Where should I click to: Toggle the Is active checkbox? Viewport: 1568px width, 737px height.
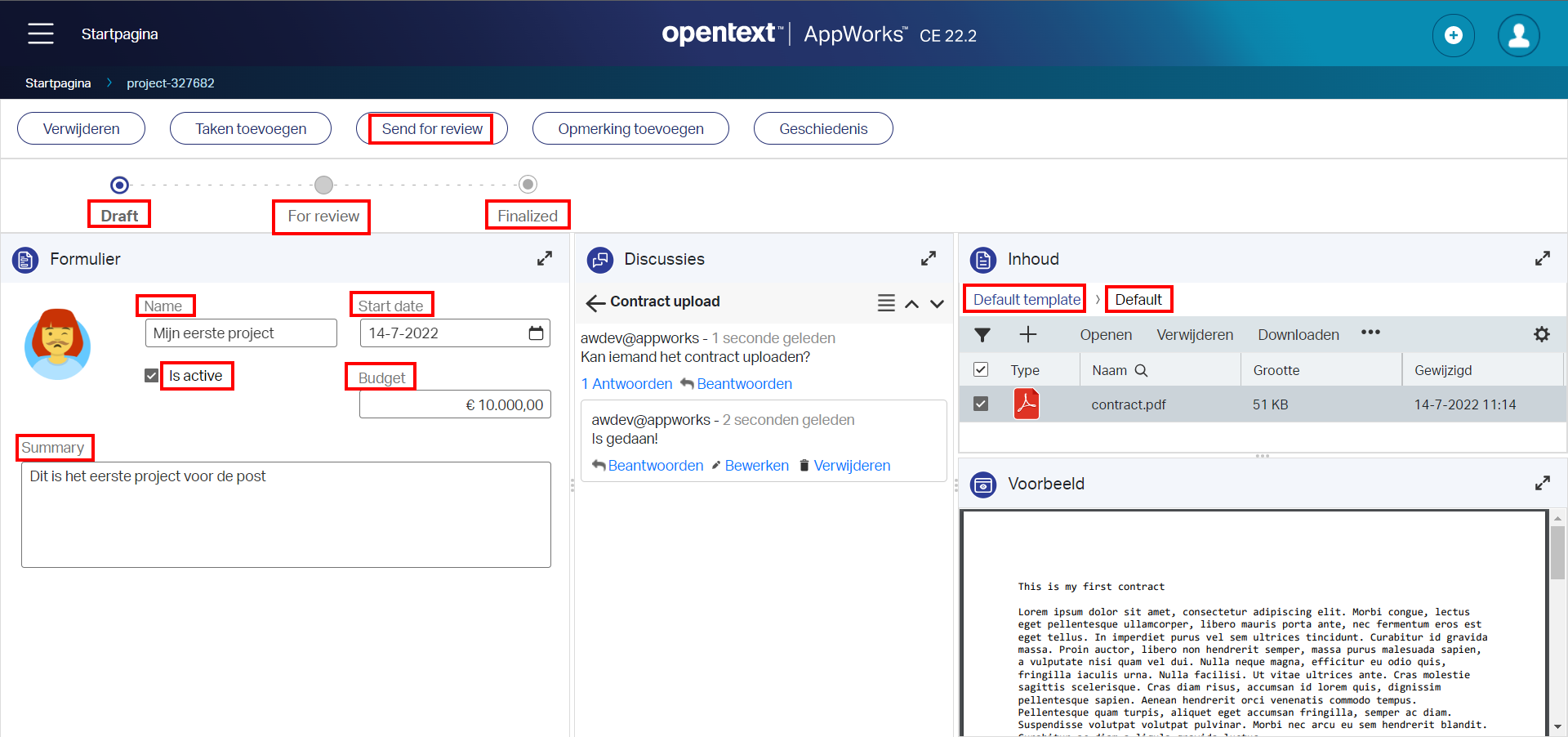(152, 376)
